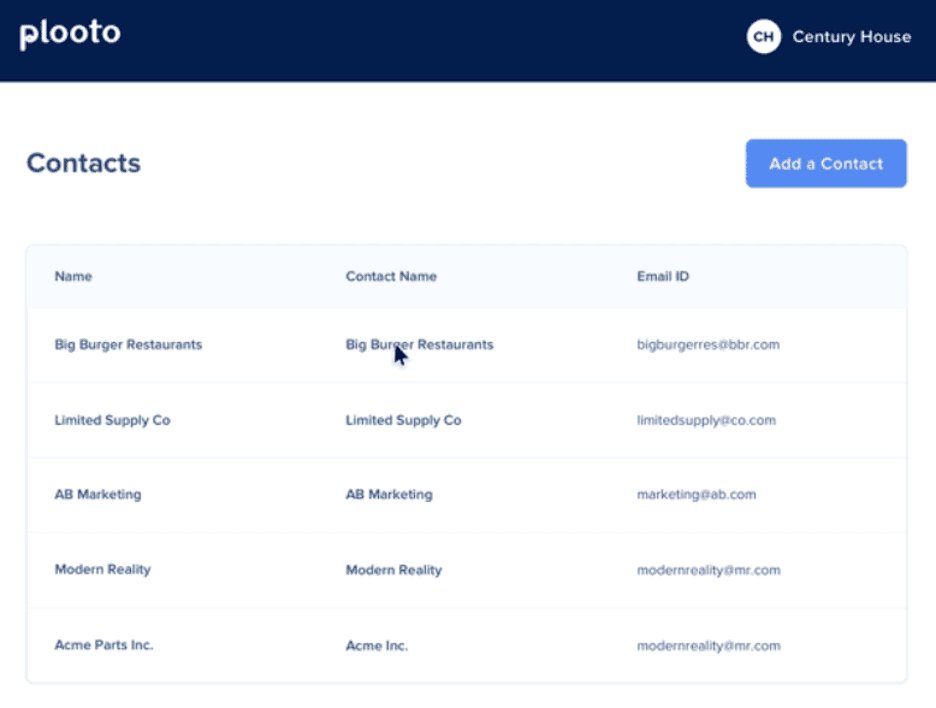Click the Contact Name column header
Viewport: 936px width, 708px height.
pyautogui.click(x=391, y=276)
